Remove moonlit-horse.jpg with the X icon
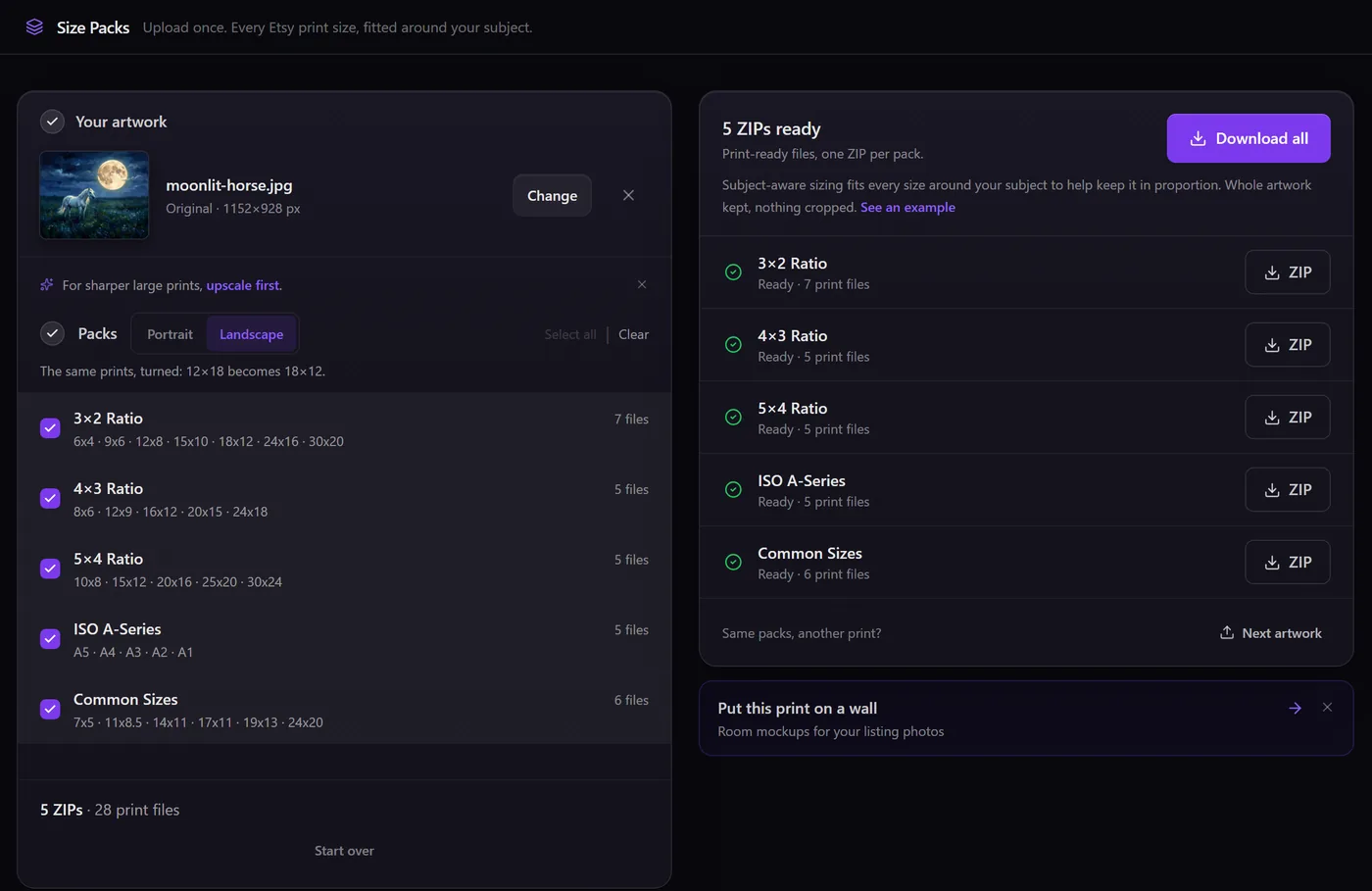The height and width of the screenshot is (891, 1372). pyautogui.click(x=628, y=195)
